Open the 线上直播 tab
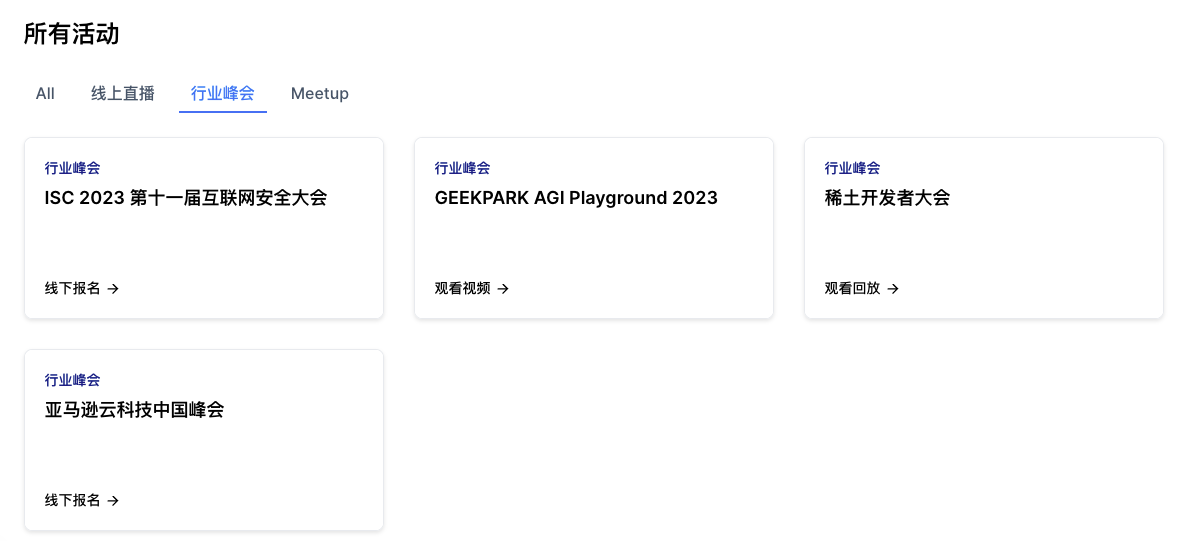Image resolution: width=1182 pixels, height=541 pixels. pos(123,94)
